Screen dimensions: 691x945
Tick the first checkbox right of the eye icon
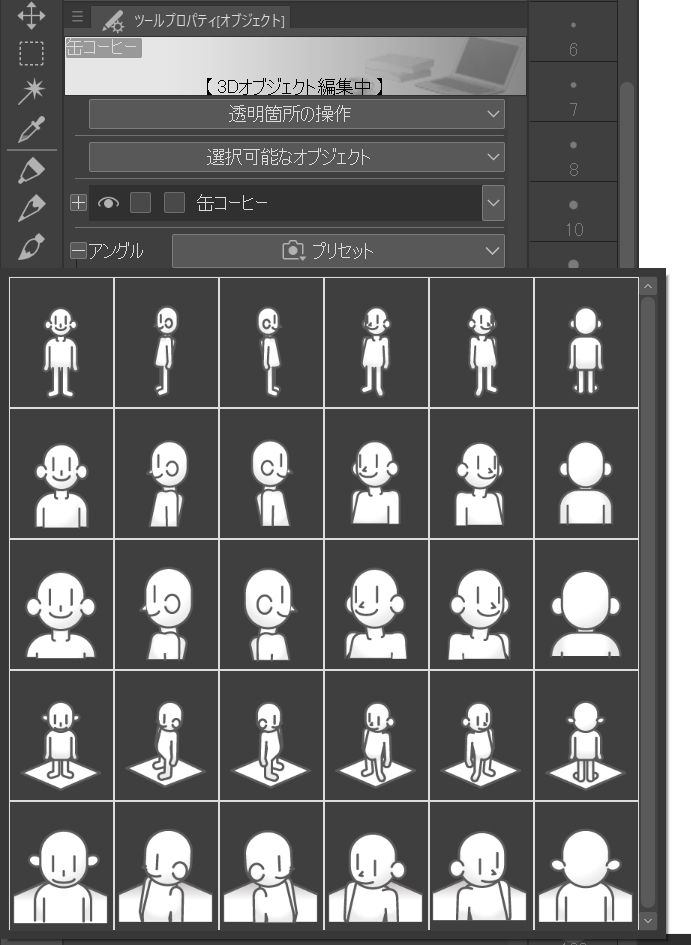(x=141, y=203)
